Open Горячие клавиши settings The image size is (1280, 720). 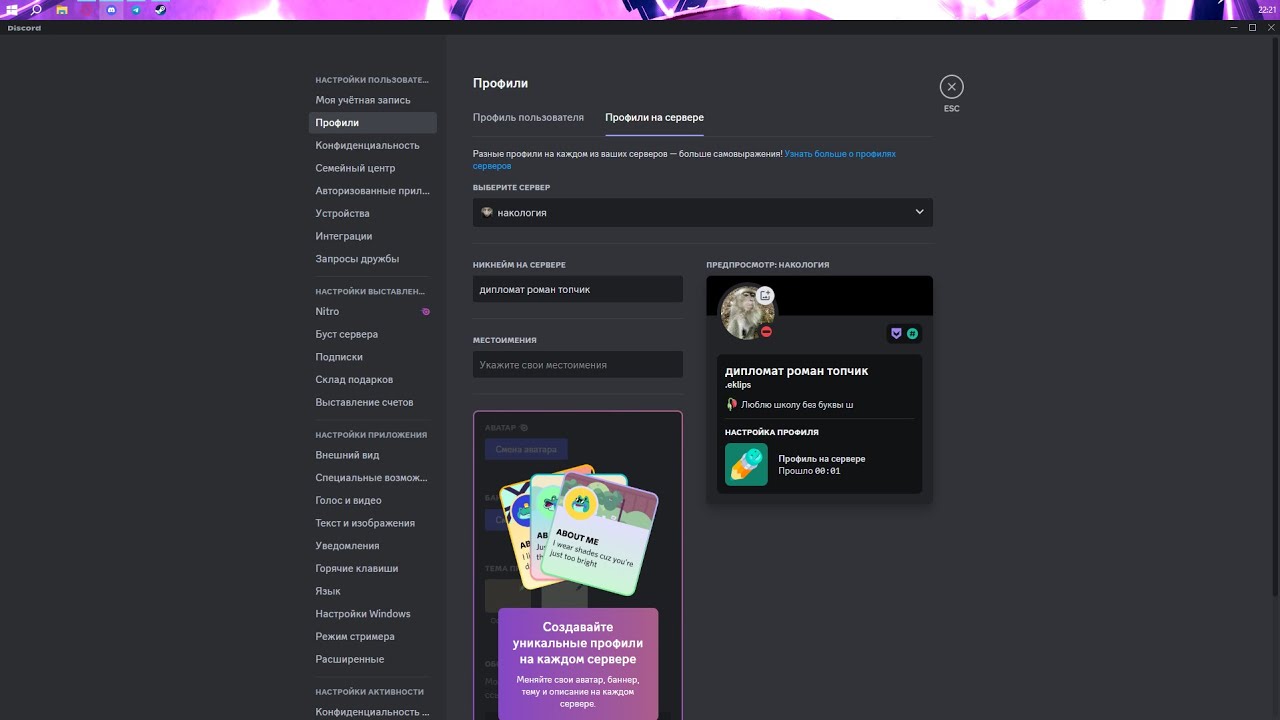tap(372, 568)
